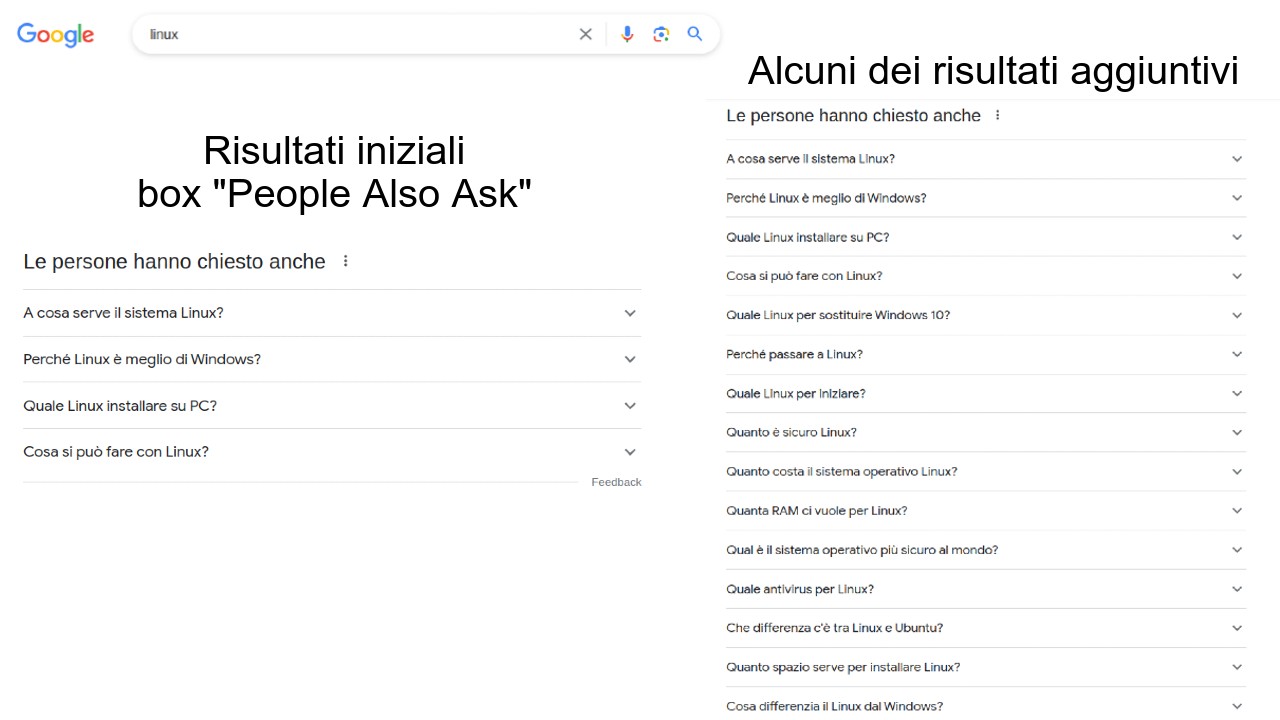Viewport: 1280px width, 720px height.
Task: Click the Google logo
Action: [x=56, y=34]
